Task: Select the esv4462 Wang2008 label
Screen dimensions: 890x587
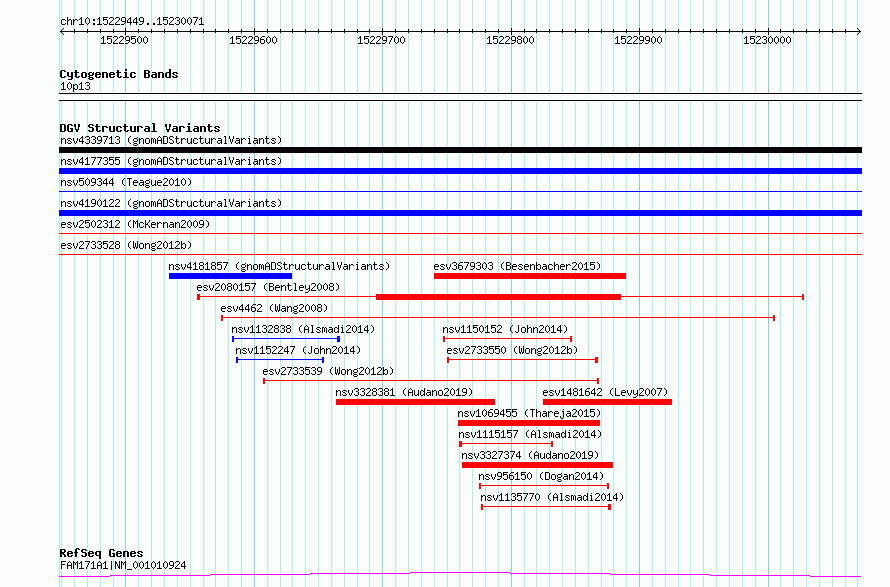Action: click(x=274, y=308)
